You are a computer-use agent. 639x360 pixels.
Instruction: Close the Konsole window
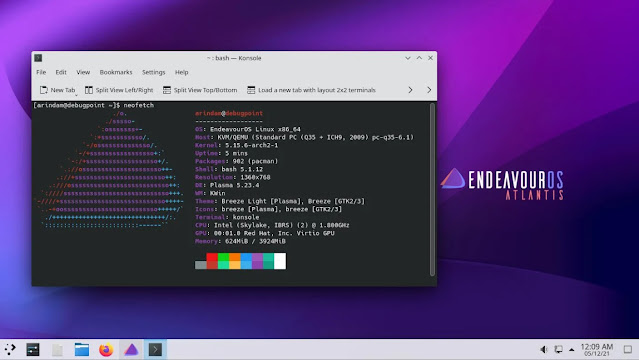pyautogui.click(x=430, y=58)
